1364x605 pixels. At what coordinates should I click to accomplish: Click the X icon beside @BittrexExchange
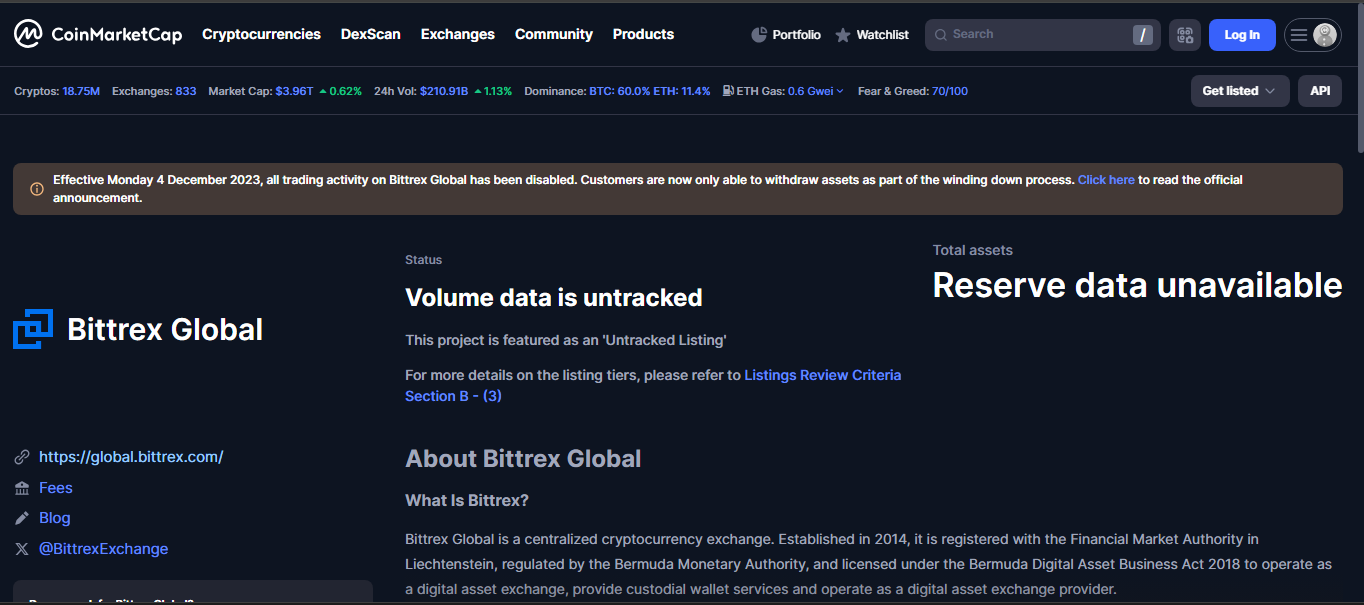tap(22, 549)
